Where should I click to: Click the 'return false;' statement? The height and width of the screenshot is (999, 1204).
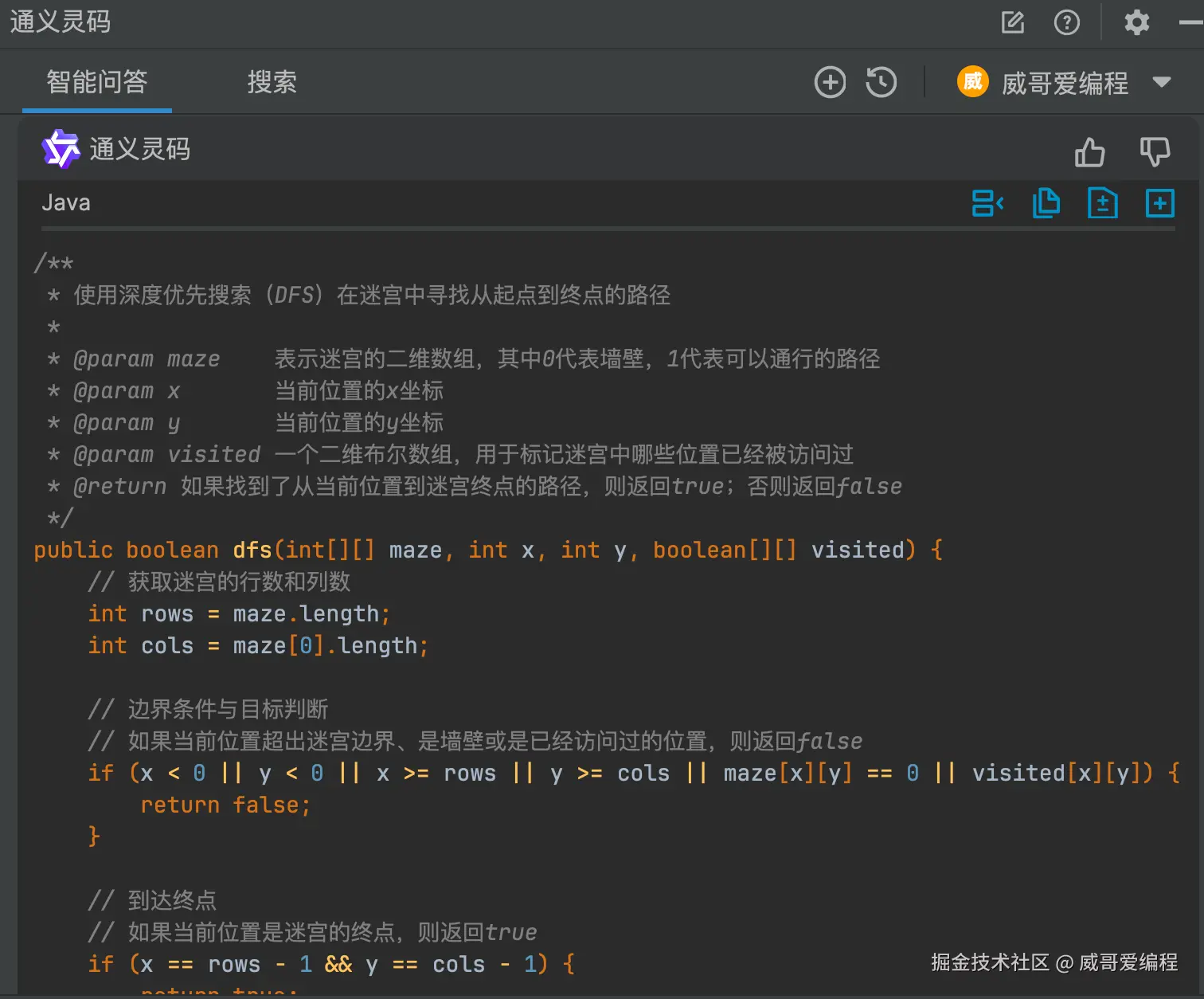pyautogui.click(x=225, y=805)
